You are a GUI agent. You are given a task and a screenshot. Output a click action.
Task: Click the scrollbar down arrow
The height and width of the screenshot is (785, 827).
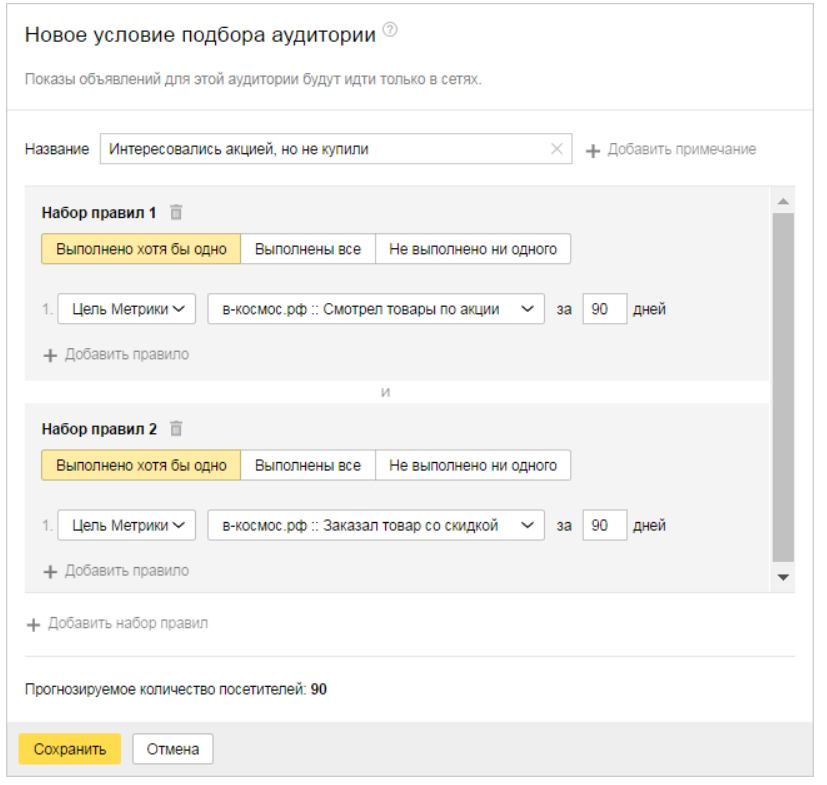783,578
